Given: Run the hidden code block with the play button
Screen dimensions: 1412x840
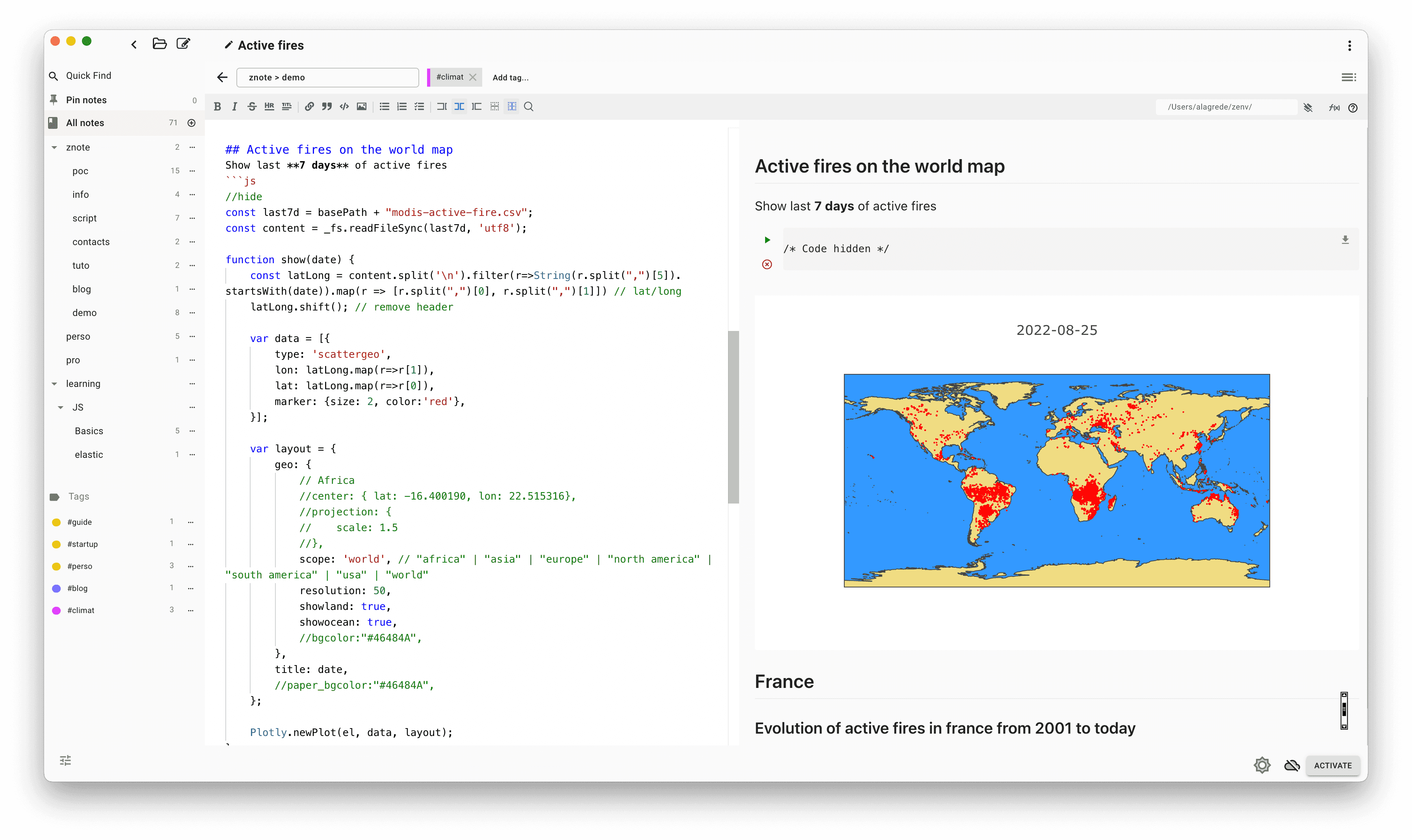Looking at the screenshot, I should [x=767, y=240].
